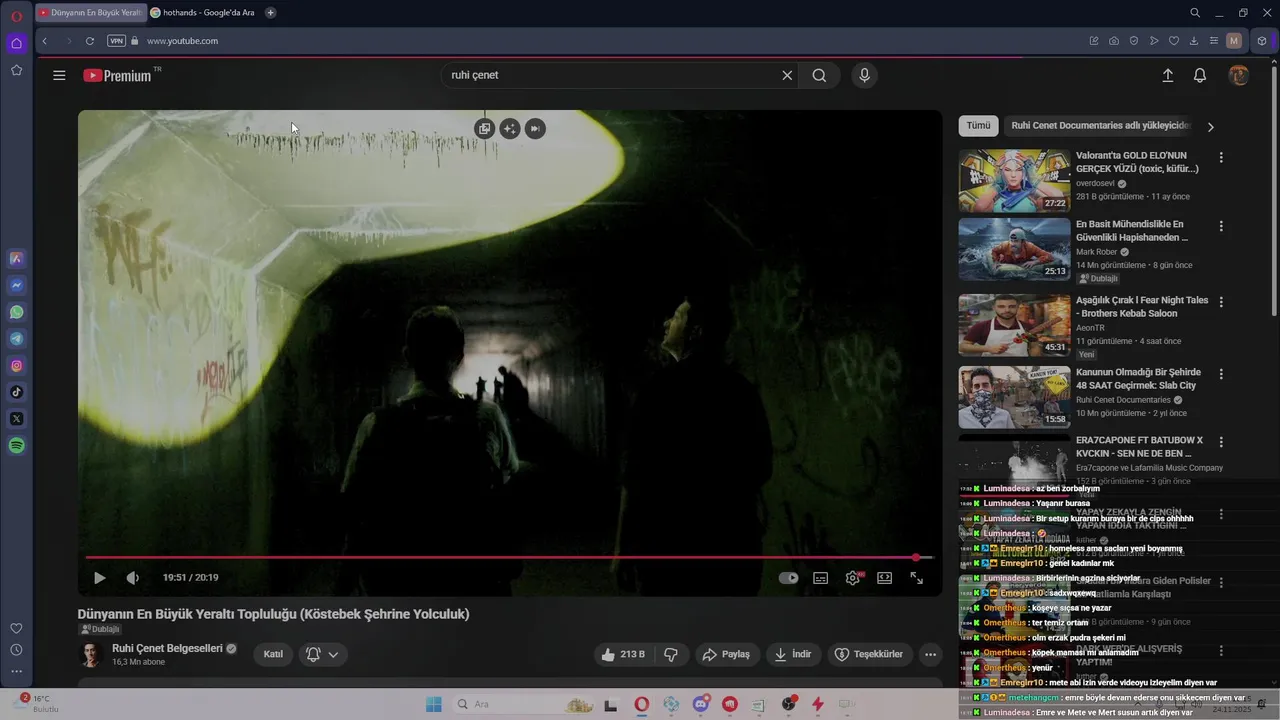The height and width of the screenshot is (720, 1280).
Task: Open options for Brothers Kebab Saloon video
Action: pos(1221,302)
